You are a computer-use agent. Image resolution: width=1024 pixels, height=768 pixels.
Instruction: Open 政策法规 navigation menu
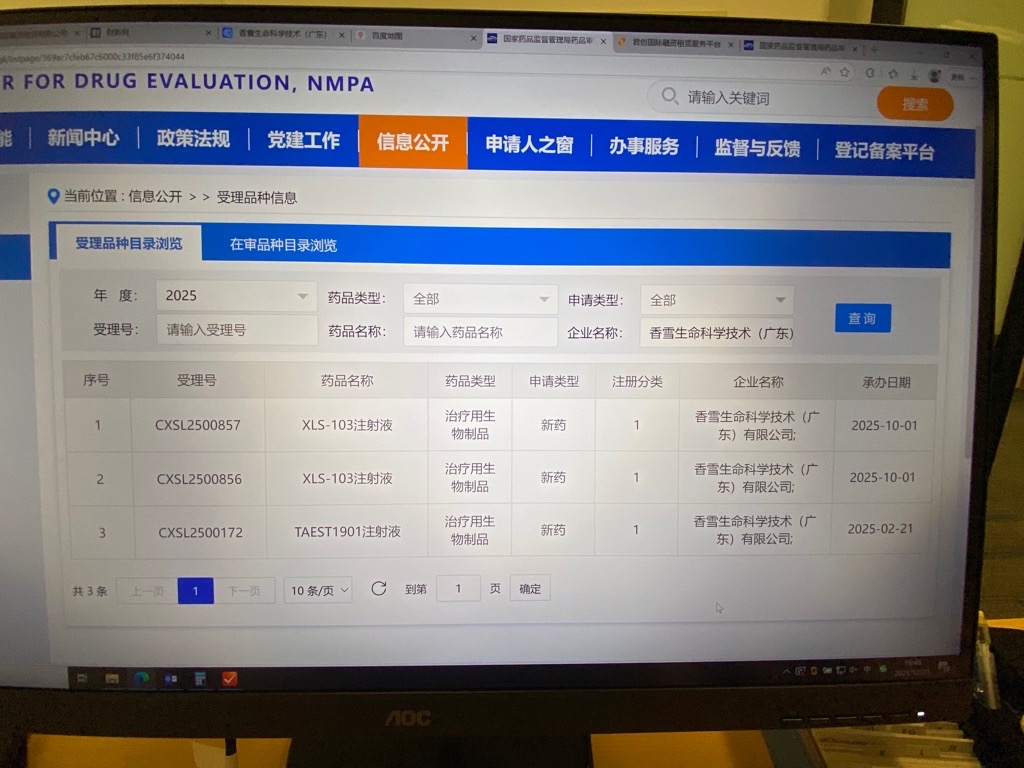[x=193, y=138]
